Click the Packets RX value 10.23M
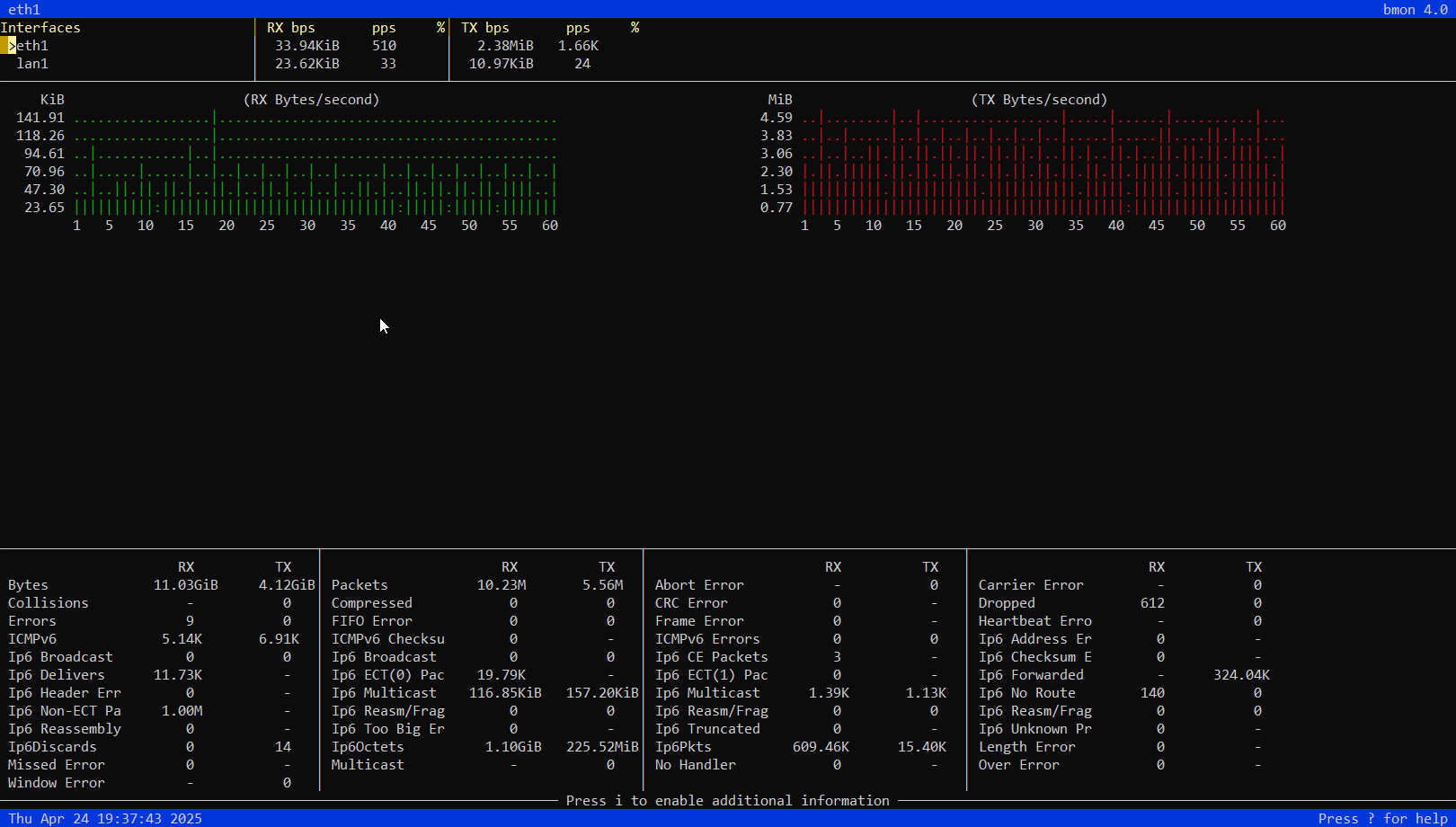1456x827 pixels. [502, 585]
